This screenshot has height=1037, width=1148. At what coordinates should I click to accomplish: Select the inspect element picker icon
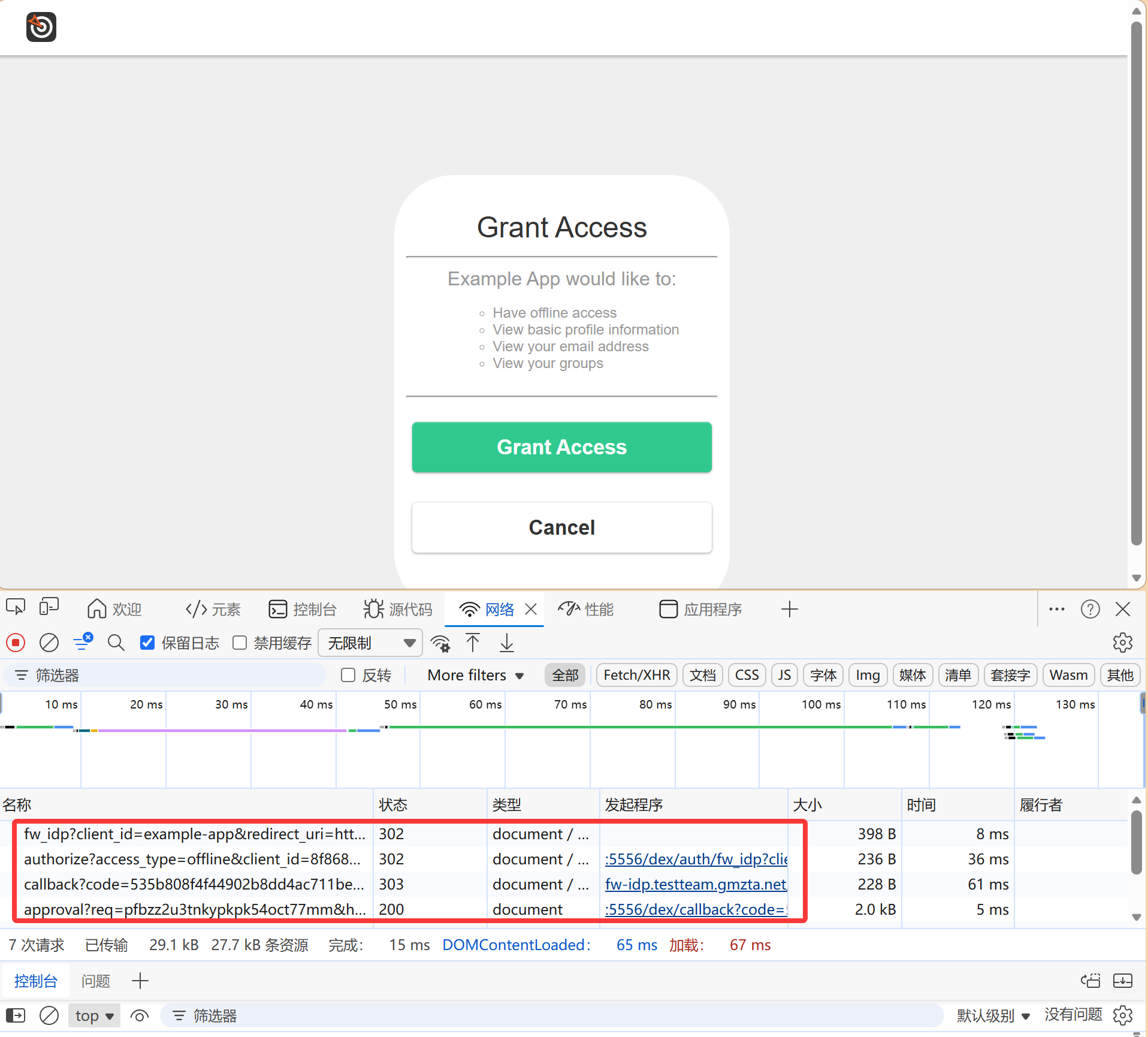[16, 608]
